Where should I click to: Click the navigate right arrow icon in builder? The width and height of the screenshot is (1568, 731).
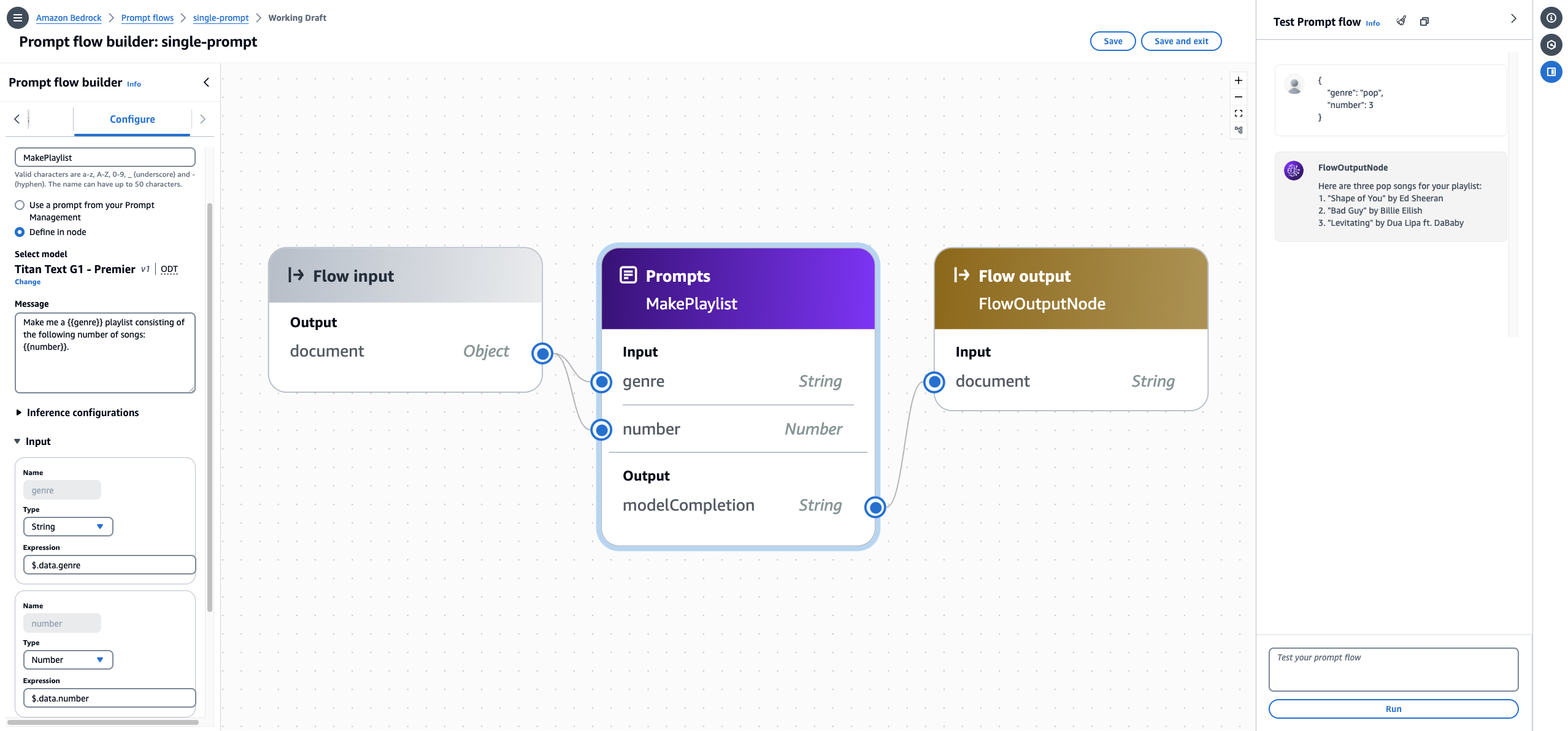point(201,118)
